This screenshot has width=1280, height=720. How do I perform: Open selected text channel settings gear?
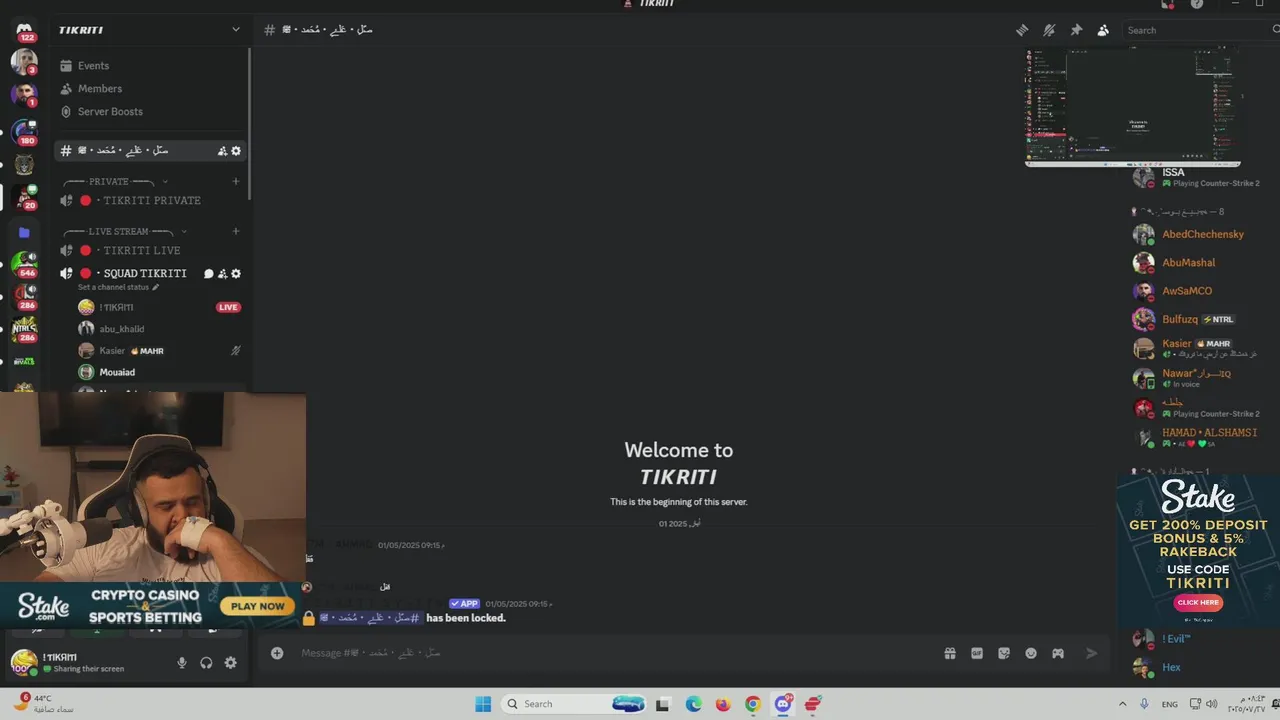[x=236, y=151]
